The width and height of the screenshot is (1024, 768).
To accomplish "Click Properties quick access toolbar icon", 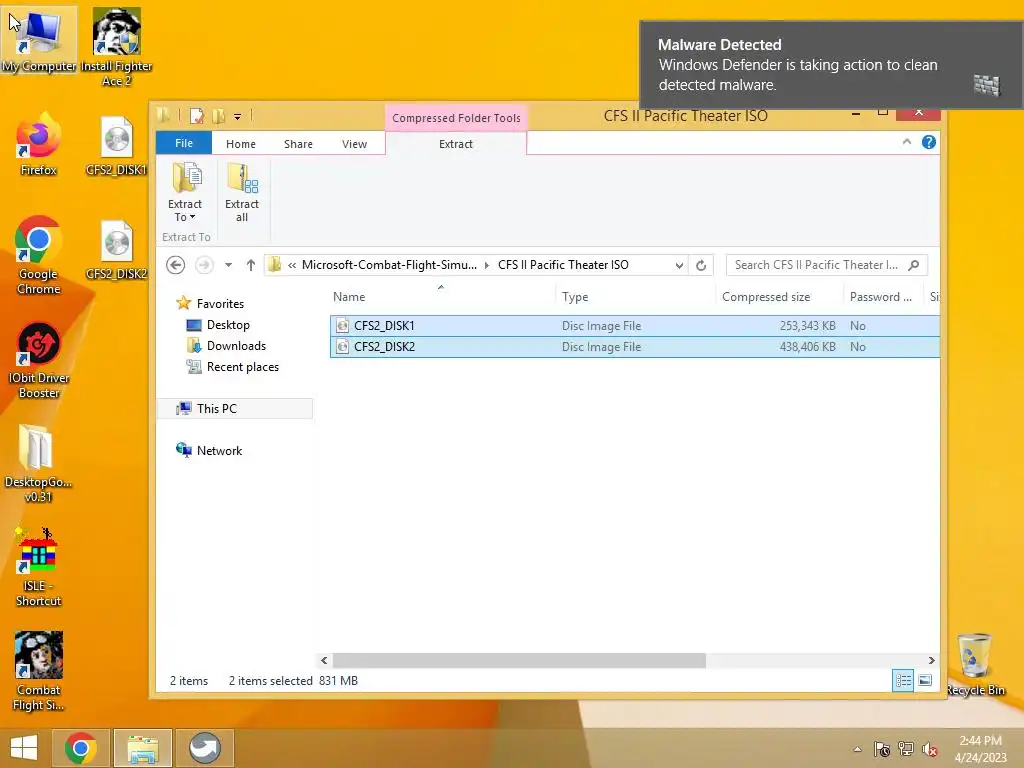I will coord(197,116).
